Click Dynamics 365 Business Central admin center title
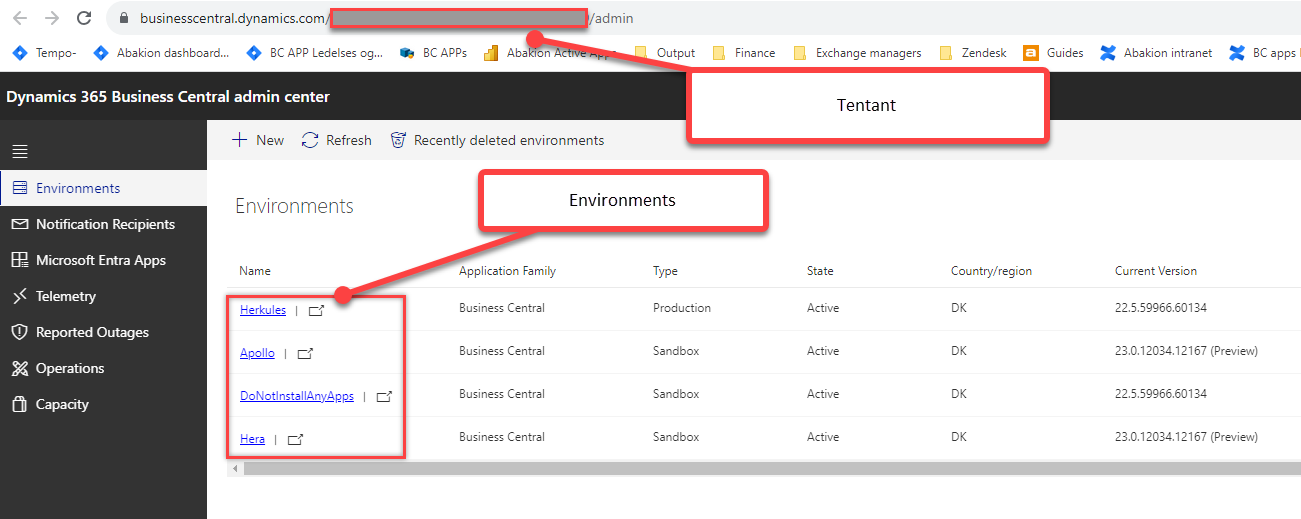The height and width of the screenshot is (519, 1301). tap(168, 97)
